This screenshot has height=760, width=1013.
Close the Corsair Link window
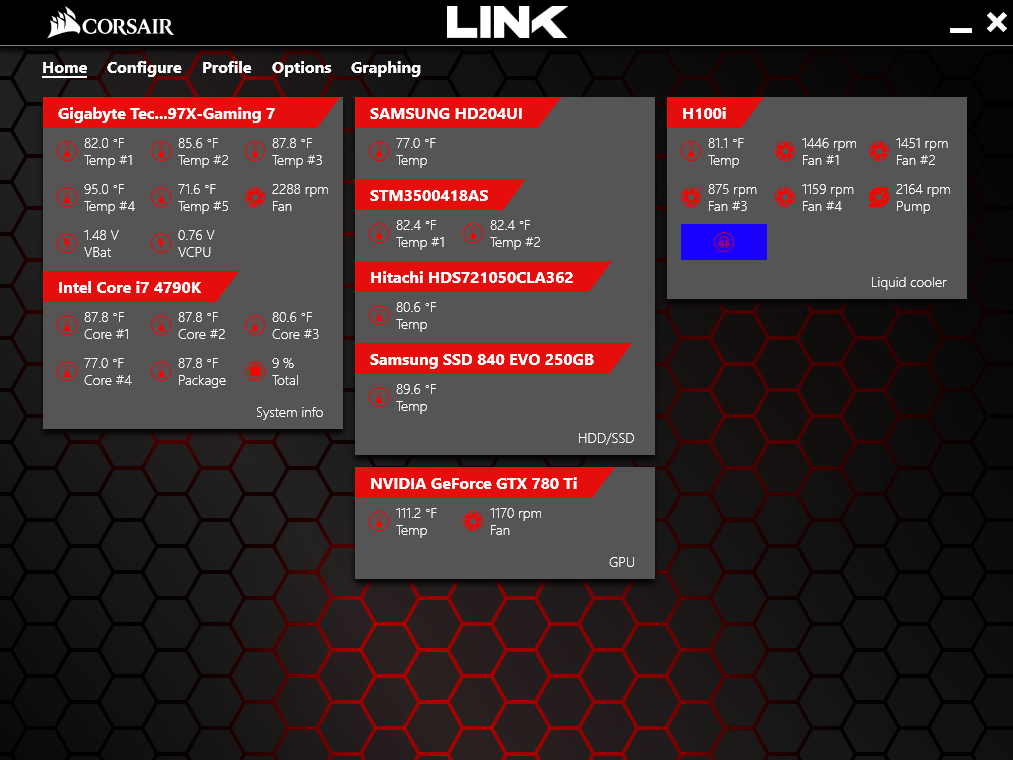click(x=996, y=22)
